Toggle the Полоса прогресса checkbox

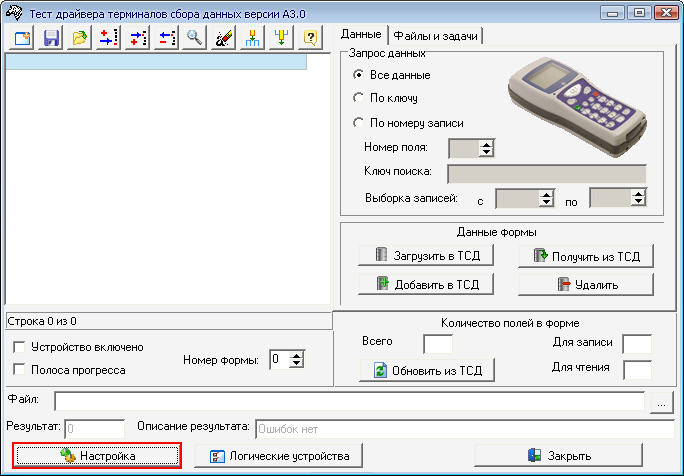[19, 370]
